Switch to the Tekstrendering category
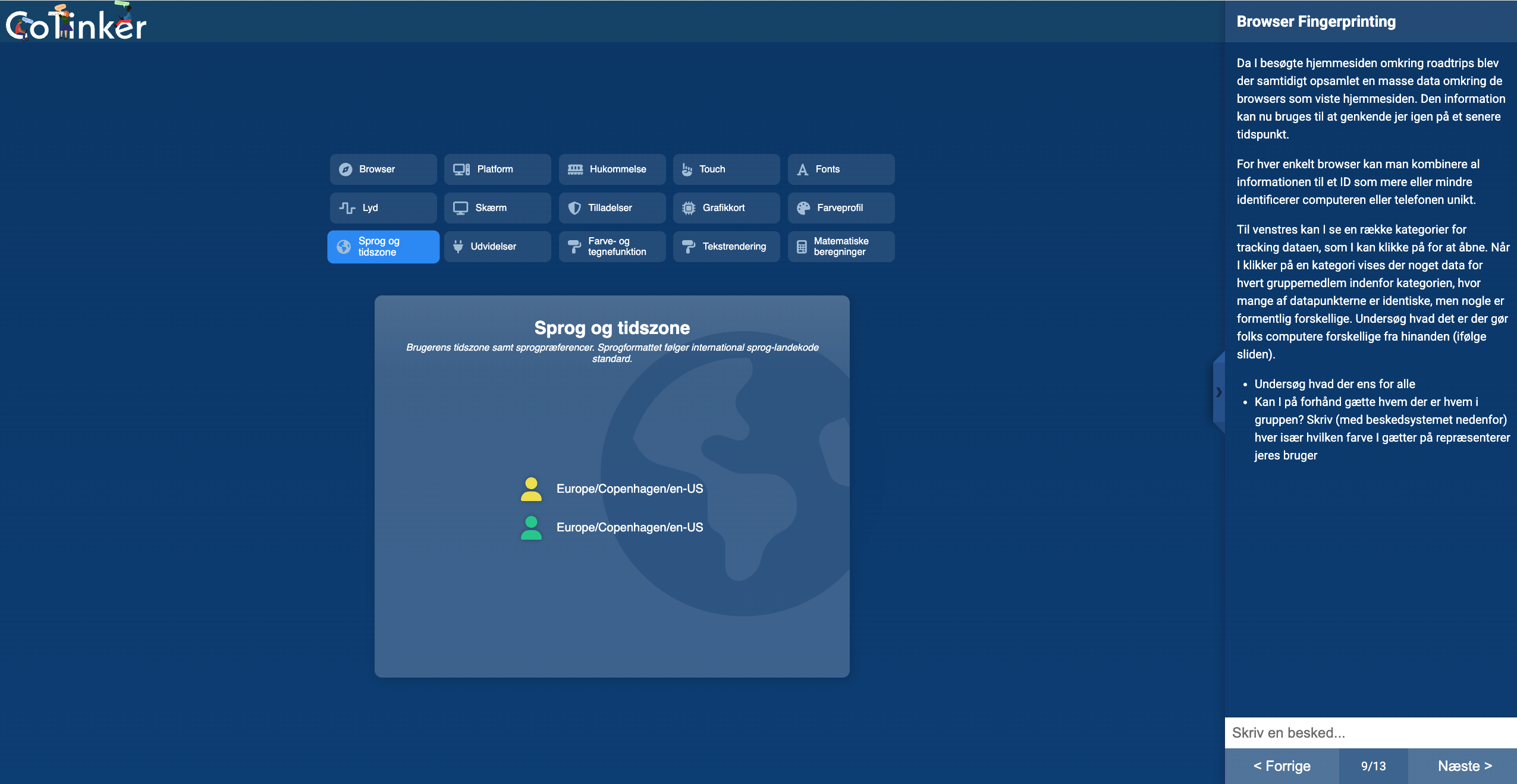 [x=726, y=247]
